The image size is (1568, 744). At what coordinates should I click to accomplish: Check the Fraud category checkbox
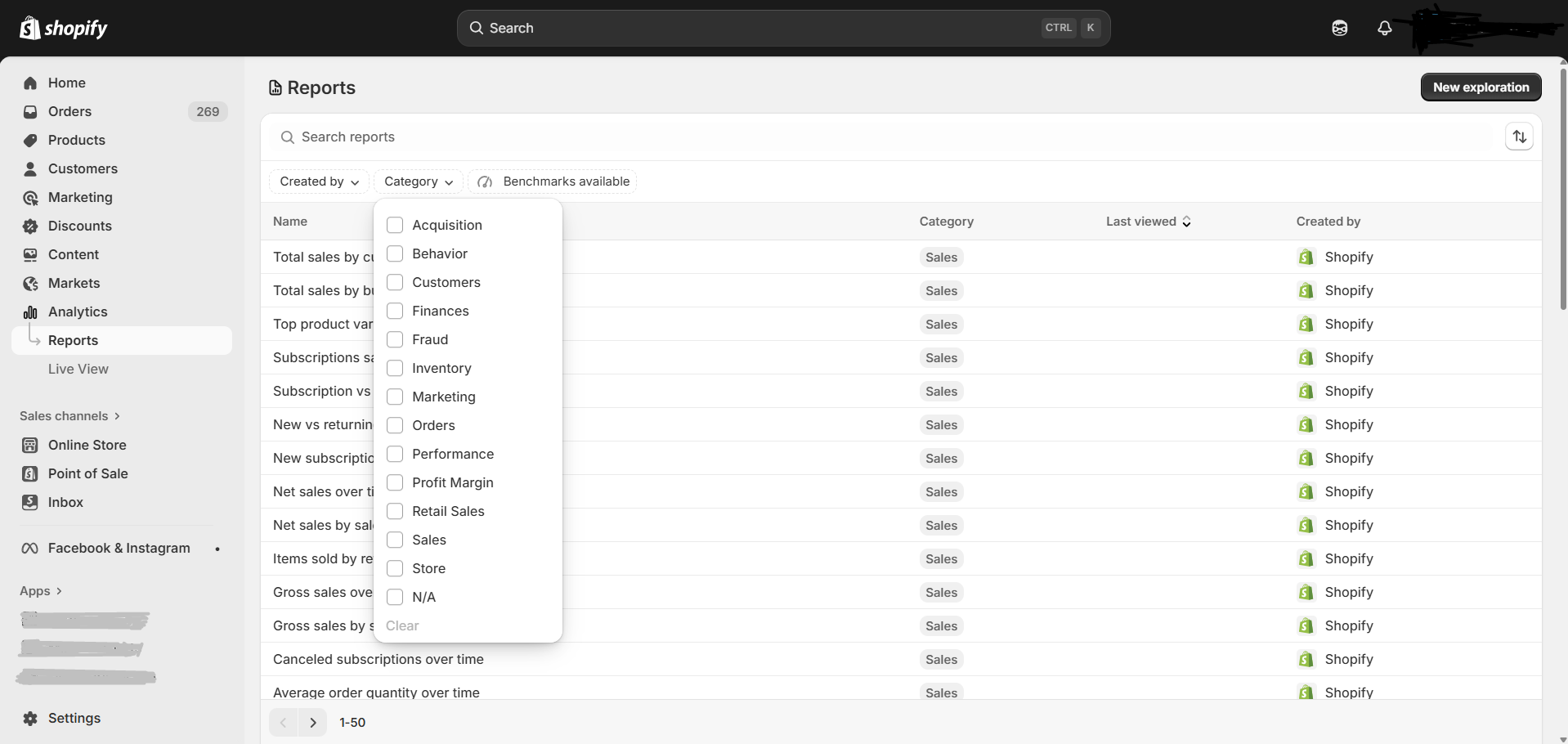coord(395,339)
